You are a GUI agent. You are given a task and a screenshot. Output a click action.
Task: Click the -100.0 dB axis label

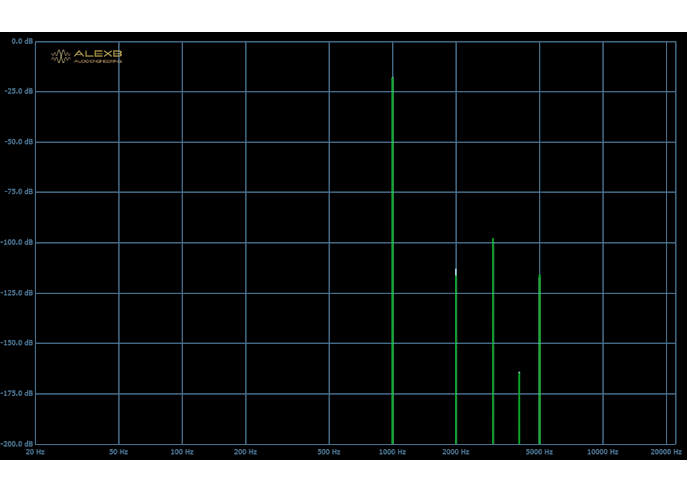[x=17, y=242]
